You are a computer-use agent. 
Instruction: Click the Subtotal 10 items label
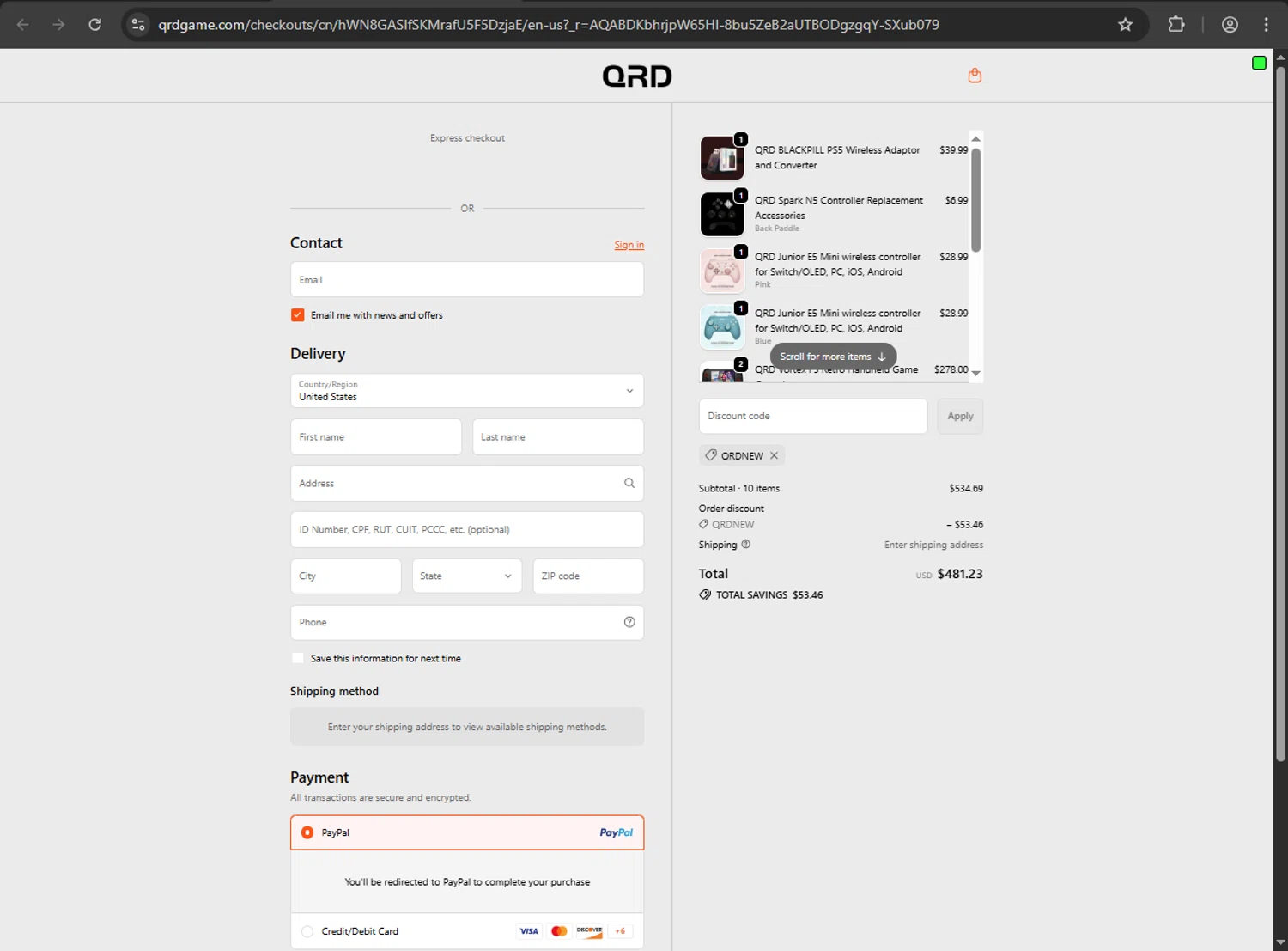(x=739, y=488)
